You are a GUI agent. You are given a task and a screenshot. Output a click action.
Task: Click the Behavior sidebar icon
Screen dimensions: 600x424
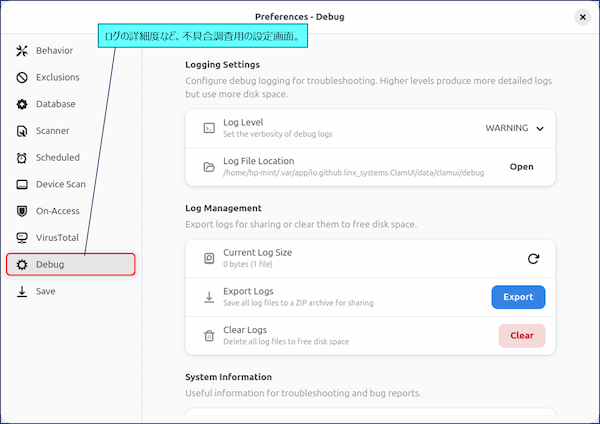point(22,51)
